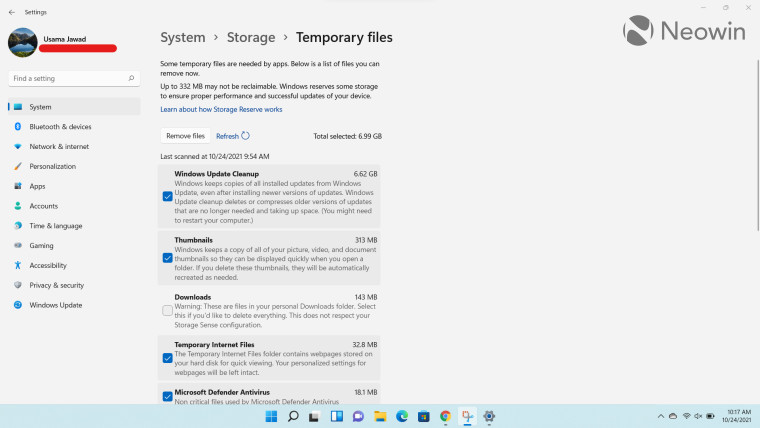Open Chat on the taskbar
Image resolution: width=760 pixels, height=428 pixels.
[x=358, y=416]
